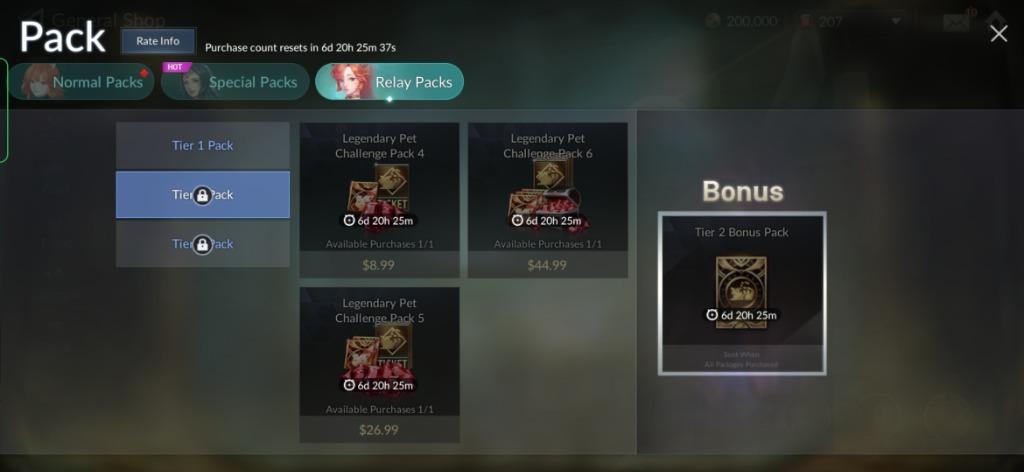
Task: Buy Challenge Pack 4 for $8.99
Action: click(x=379, y=265)
